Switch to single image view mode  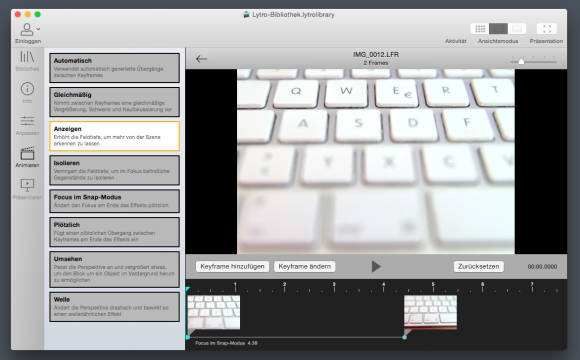pos(517,28)
